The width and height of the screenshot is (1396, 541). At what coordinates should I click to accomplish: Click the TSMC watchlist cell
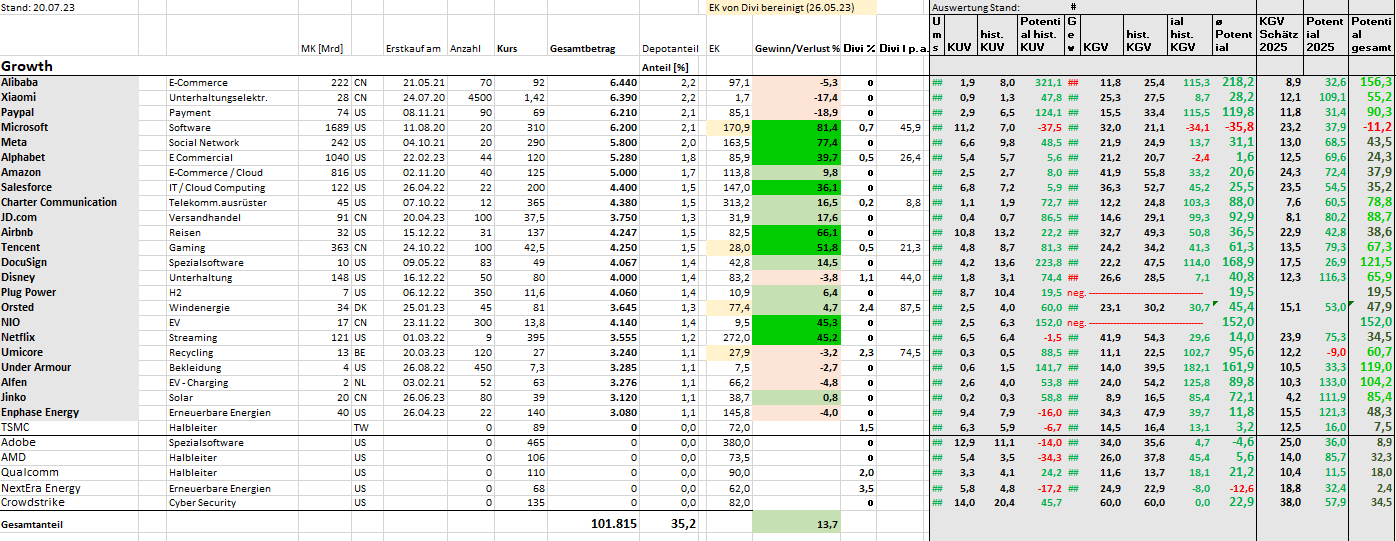(69, 427)
